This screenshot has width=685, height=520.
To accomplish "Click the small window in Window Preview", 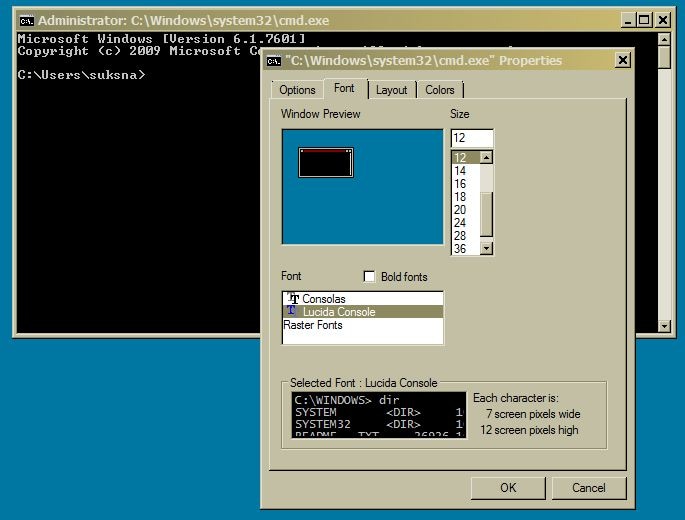I will (x=326, y=163).
